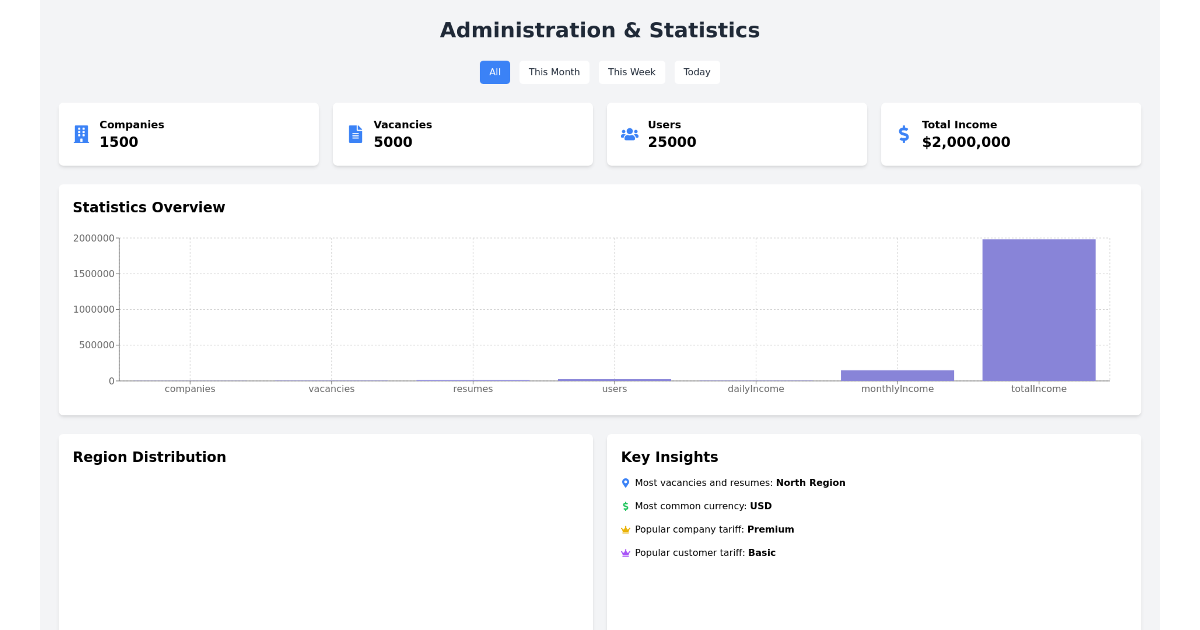The width and height of the screenshot is (1200, 630).
Task: Click the monthlyIncome bar in the chart
Action: pyautogui.click(x=897, y=374)
